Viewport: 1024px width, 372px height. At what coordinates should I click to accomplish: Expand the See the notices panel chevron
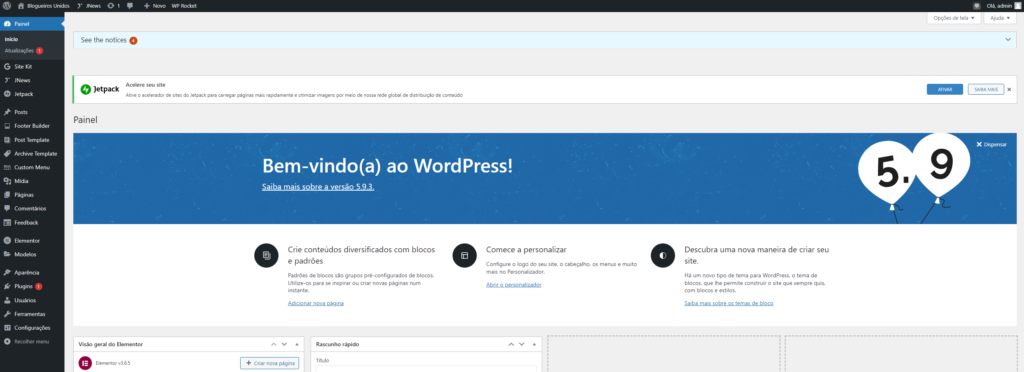(1007, 40)
